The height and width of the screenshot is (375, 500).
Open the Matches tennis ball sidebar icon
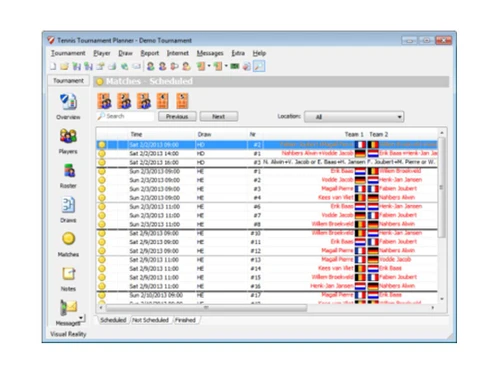click(x=68, y=239)
